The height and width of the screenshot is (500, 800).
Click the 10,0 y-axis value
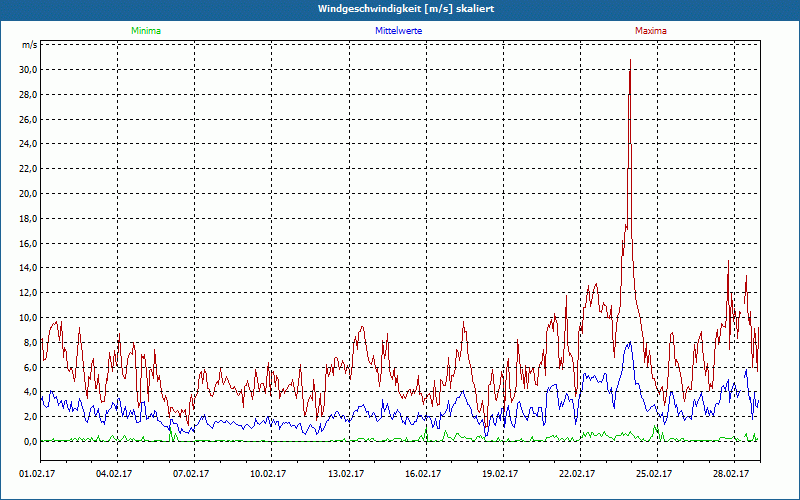[29, 318]
